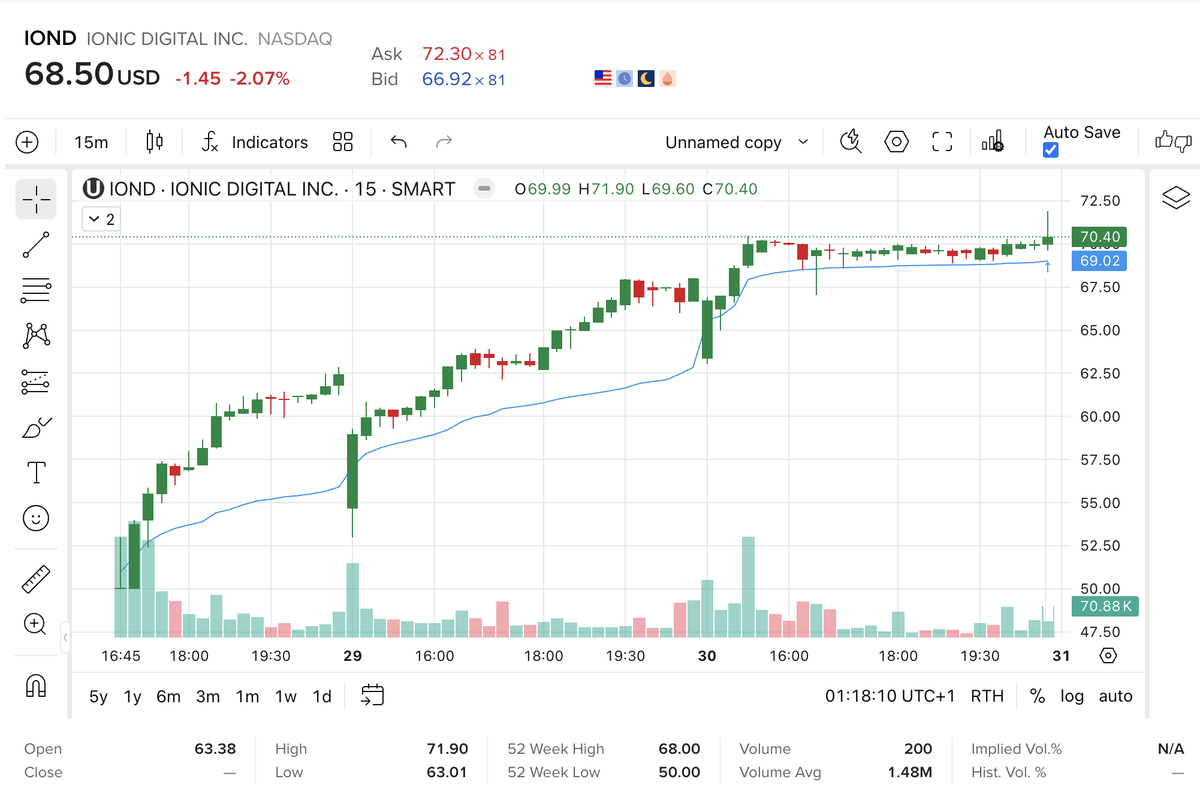Select the brush drawing tool

36,427
